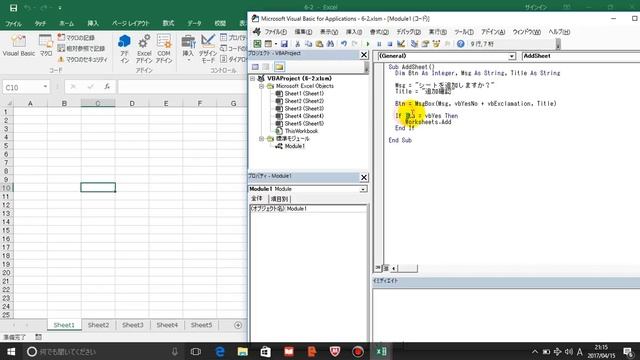Click the blue アドイン ribbon icon
This screenshot has width=640, height=360.
124,48
